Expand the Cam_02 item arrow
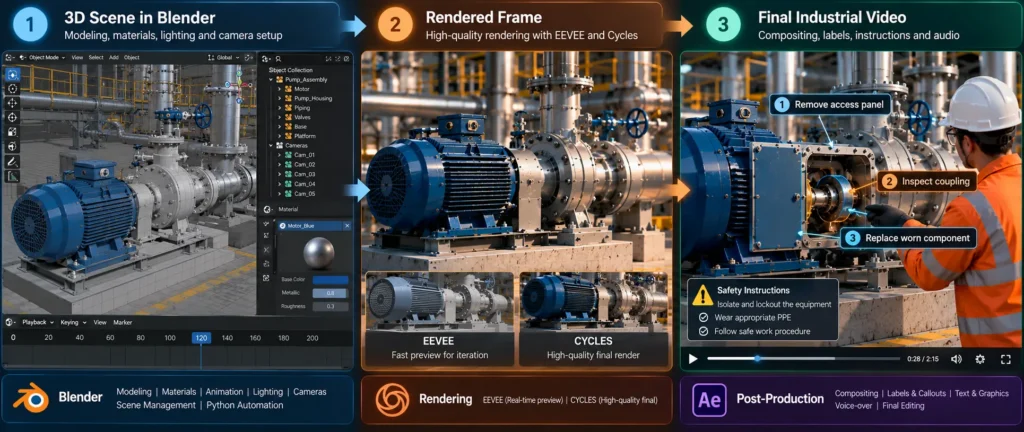1024x432 pixels. click(x=280, y=165)
